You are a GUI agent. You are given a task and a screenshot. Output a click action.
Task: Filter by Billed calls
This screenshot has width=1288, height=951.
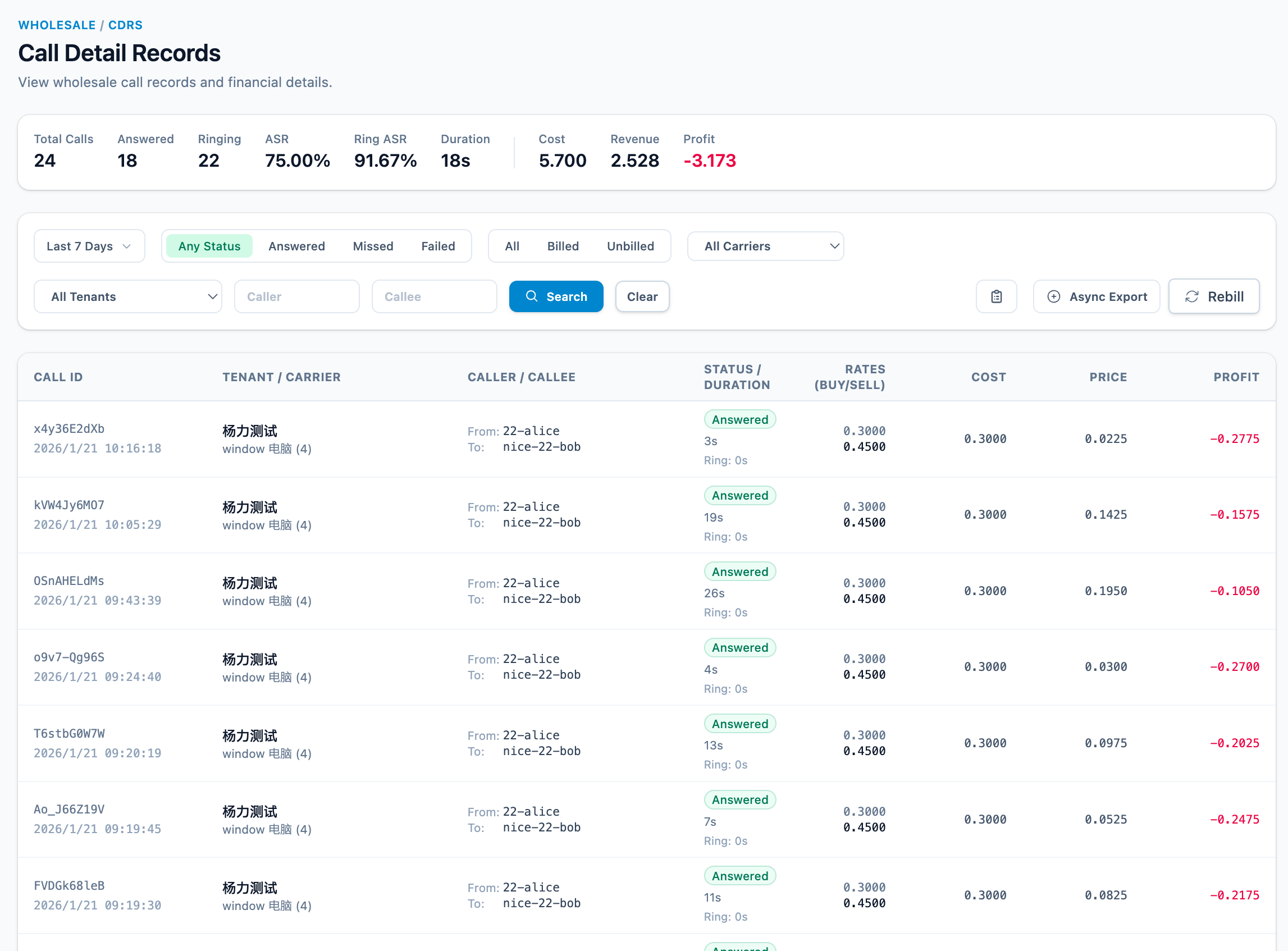click(563, 246)
